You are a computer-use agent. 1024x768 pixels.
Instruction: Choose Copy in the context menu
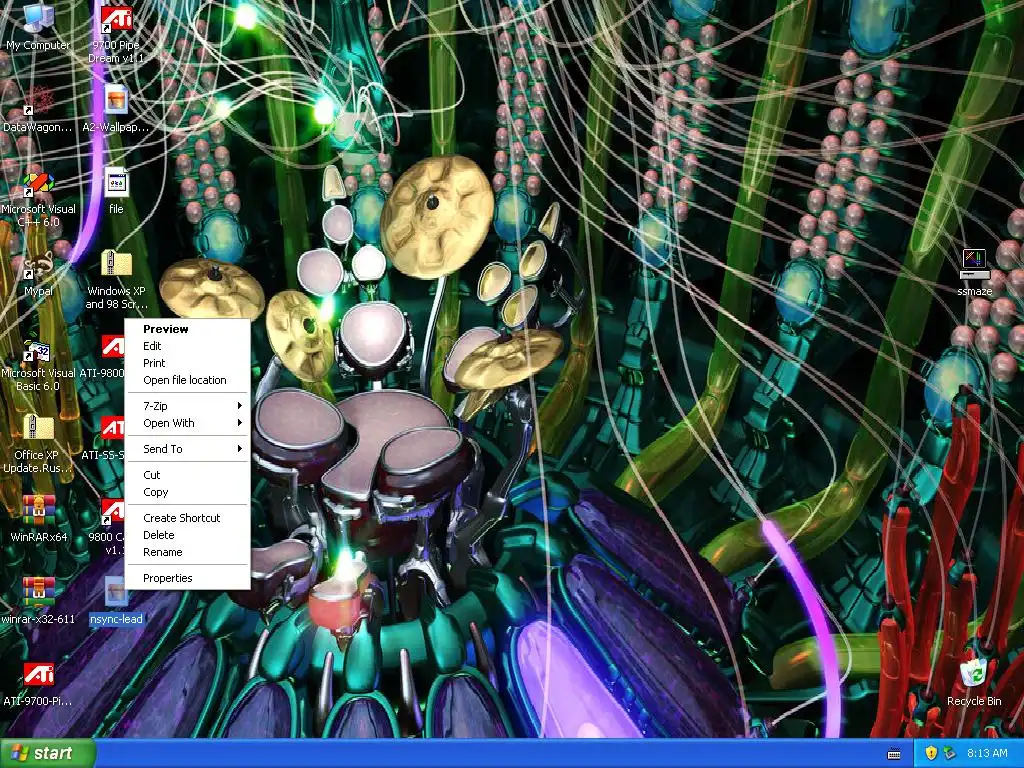pos(187,492)
